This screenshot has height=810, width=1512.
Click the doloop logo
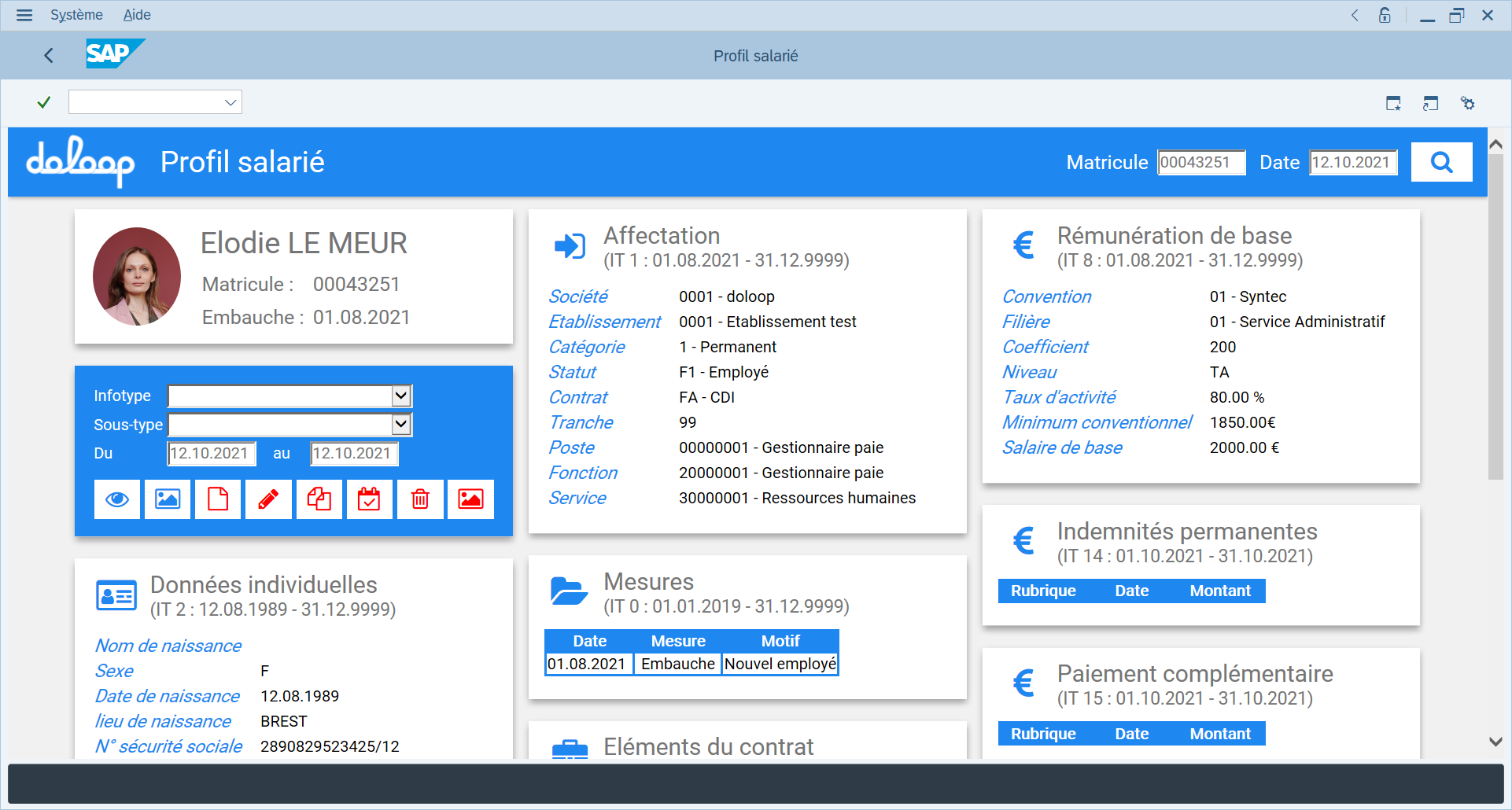[x=80, y=161]
